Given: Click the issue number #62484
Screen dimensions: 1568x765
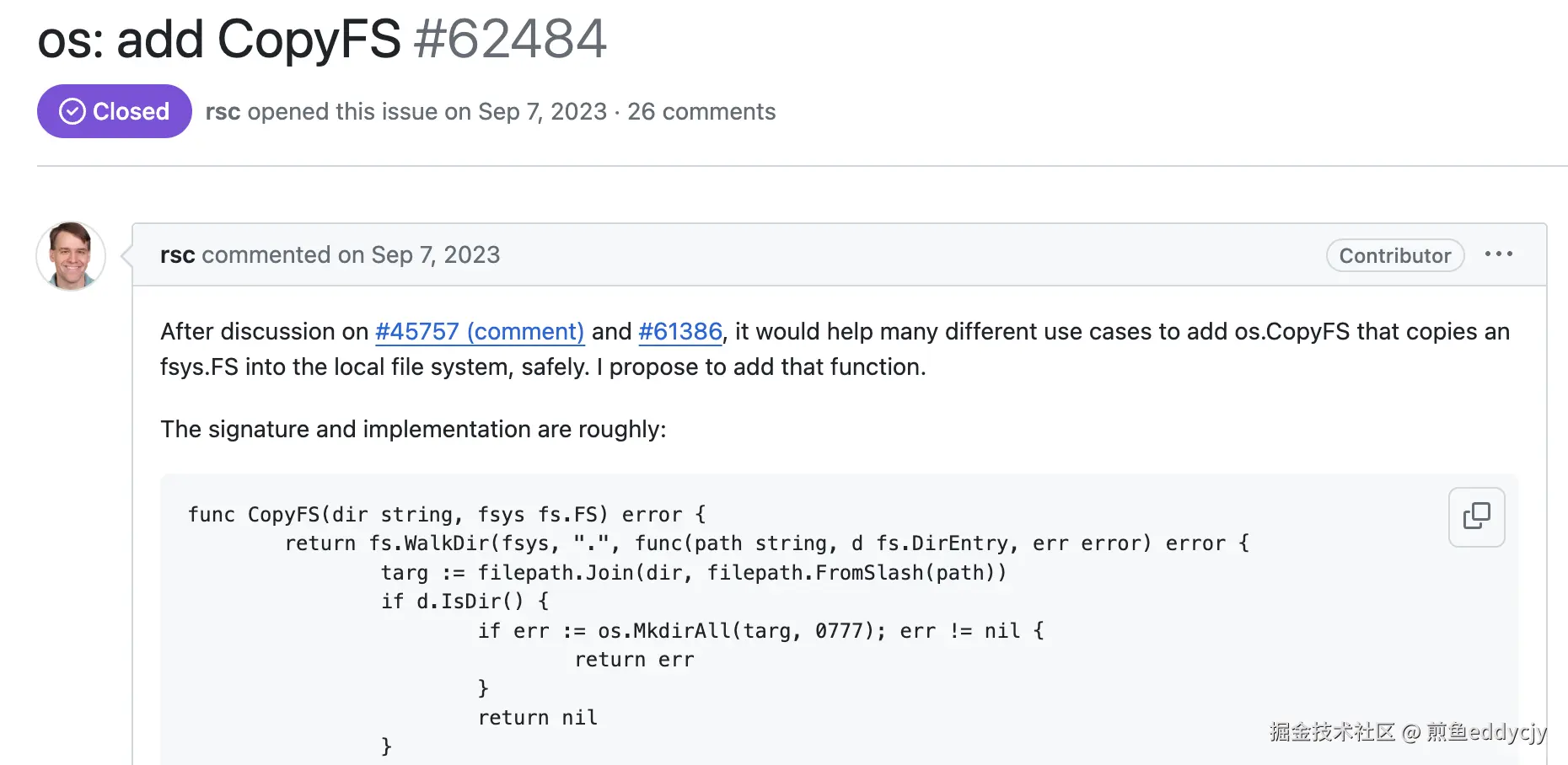Looking at the screenshot, I should click(510, 39).
